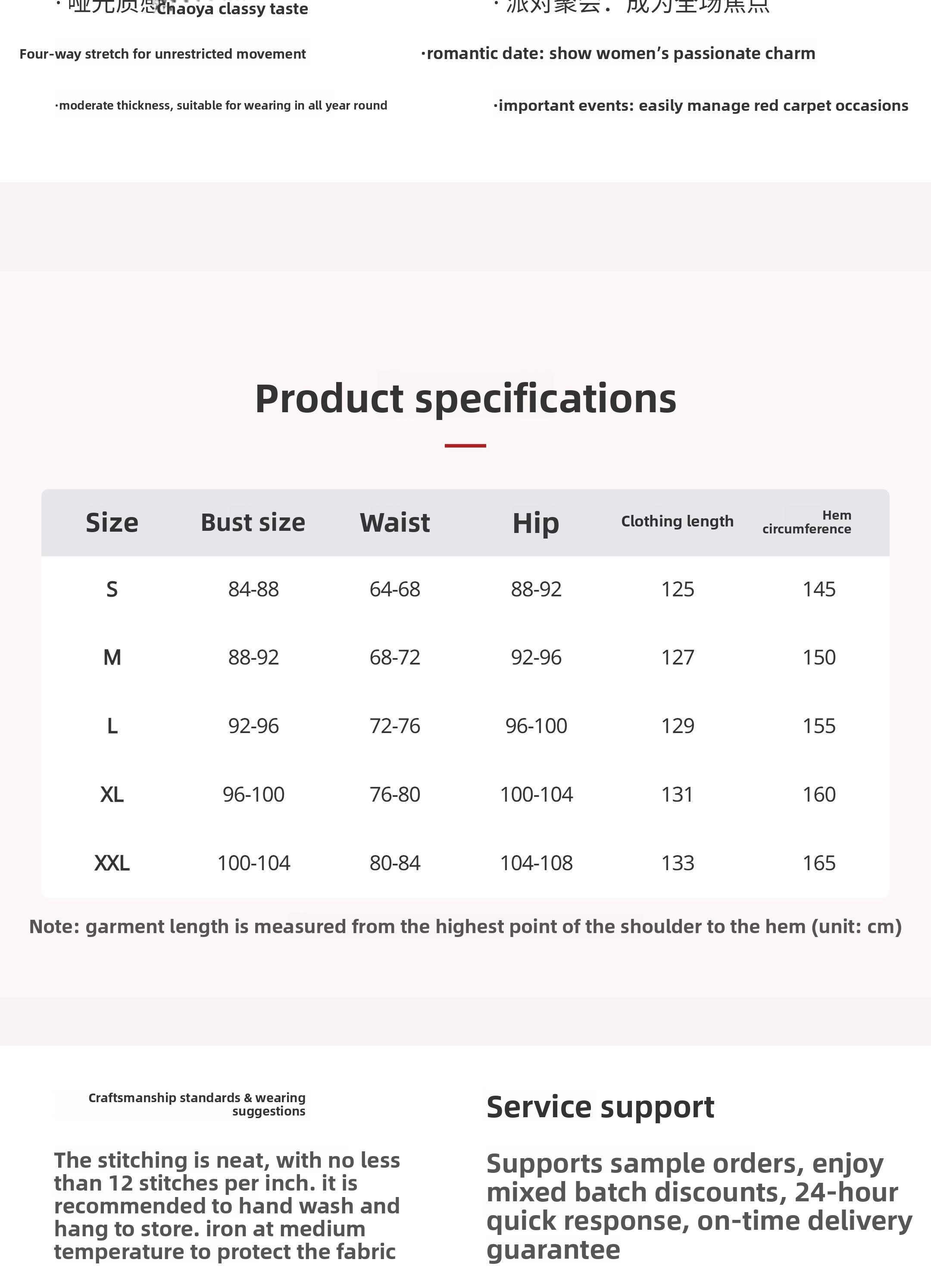Click the garment length measurement note

[465, 926]
